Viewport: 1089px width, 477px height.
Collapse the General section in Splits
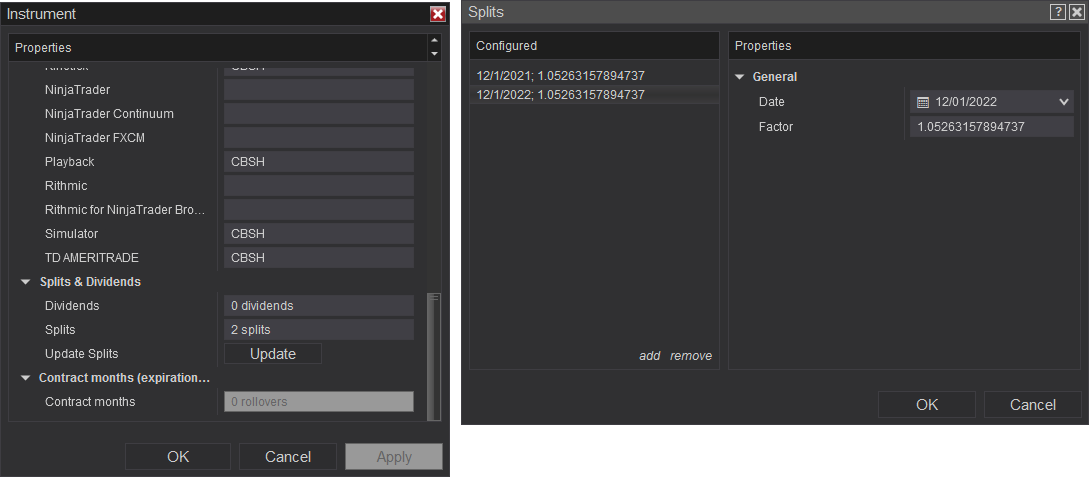(x=740, y=77)
